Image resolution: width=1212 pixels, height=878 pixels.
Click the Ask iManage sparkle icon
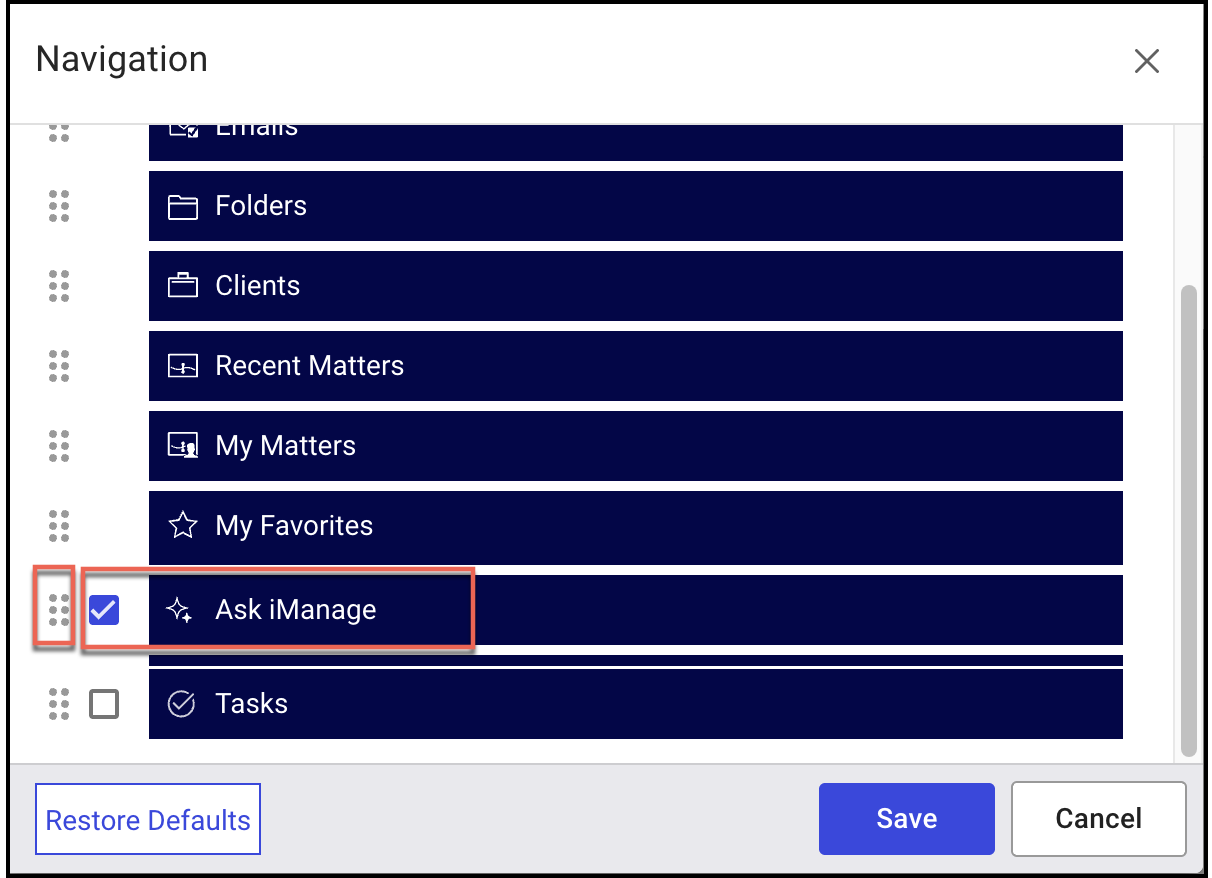181,610
